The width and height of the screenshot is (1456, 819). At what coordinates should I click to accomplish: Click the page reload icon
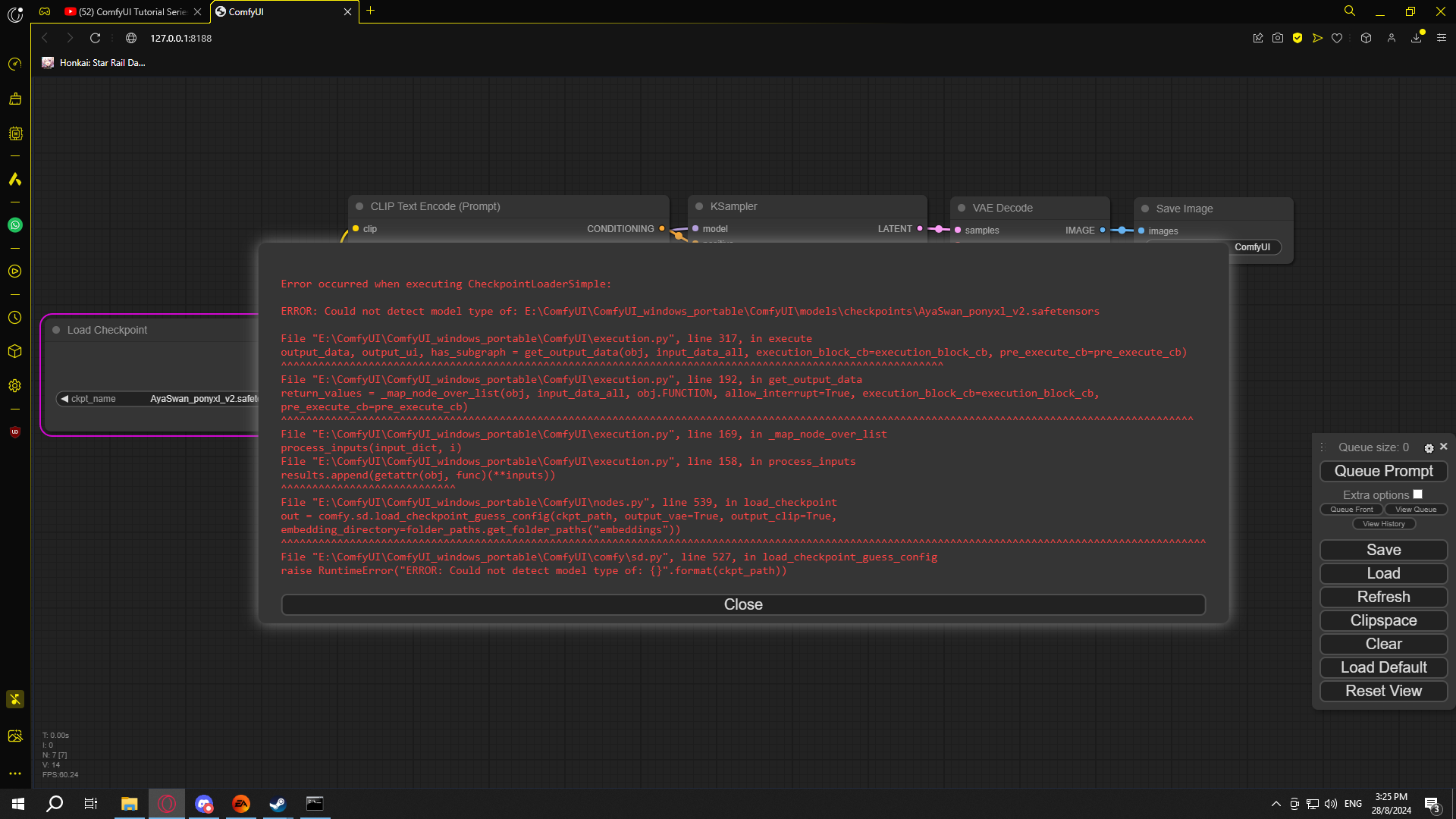pos(95,38)
